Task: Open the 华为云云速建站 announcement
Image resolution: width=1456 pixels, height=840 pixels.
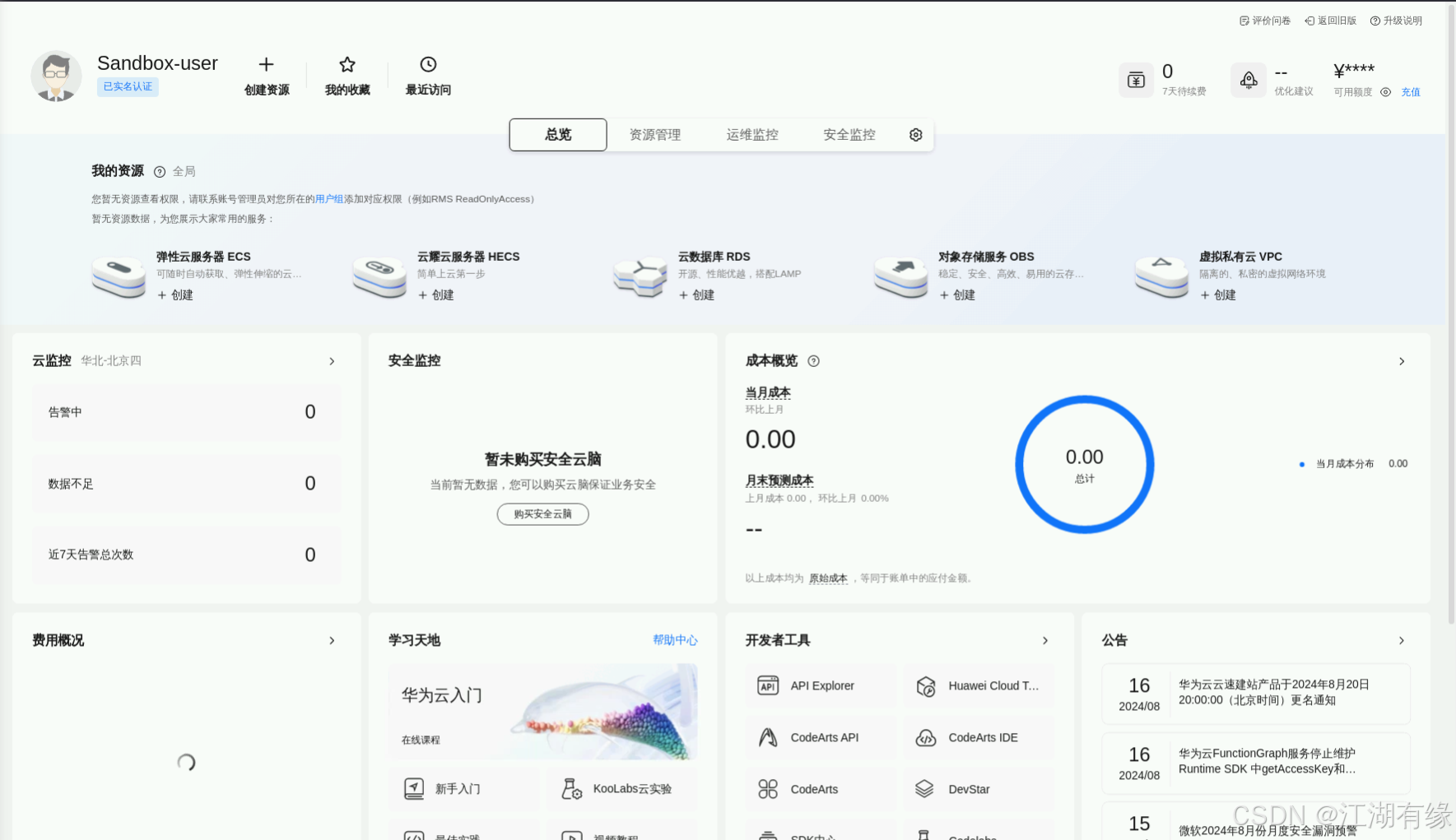Action: 1256,694
